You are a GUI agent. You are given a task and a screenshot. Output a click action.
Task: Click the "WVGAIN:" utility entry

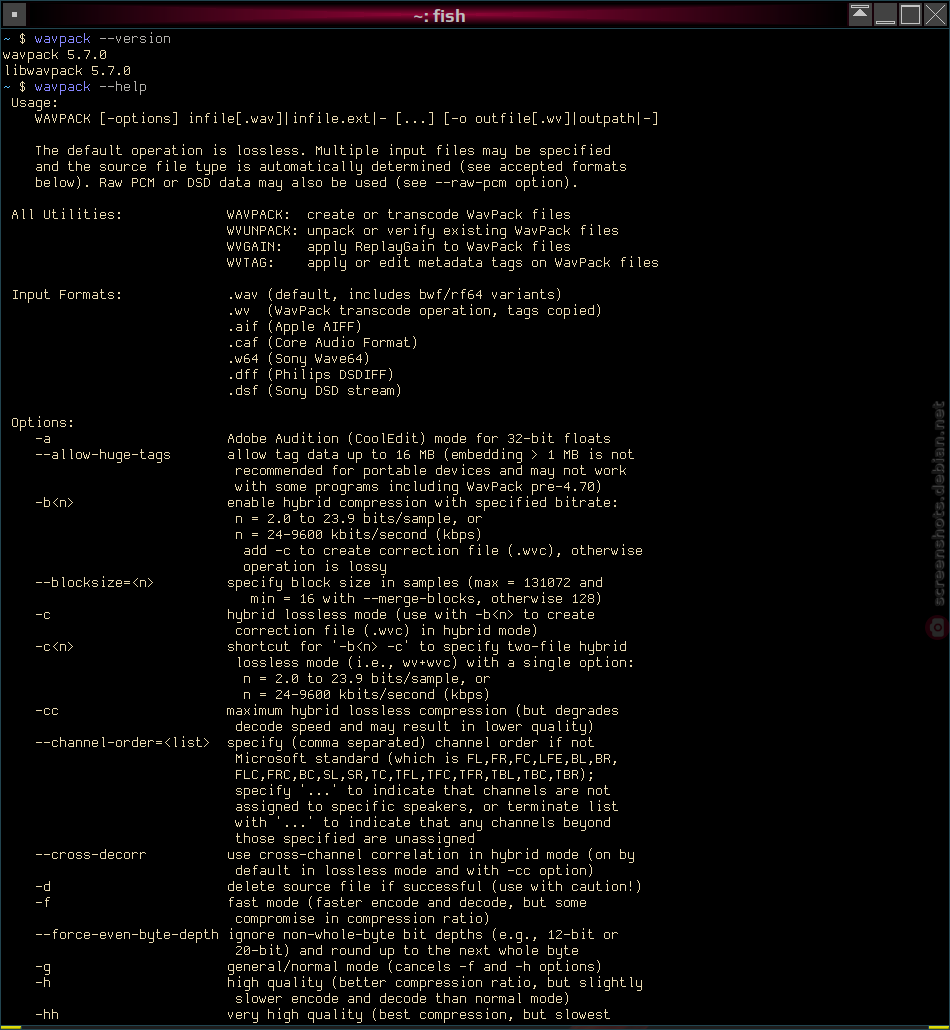254,247
